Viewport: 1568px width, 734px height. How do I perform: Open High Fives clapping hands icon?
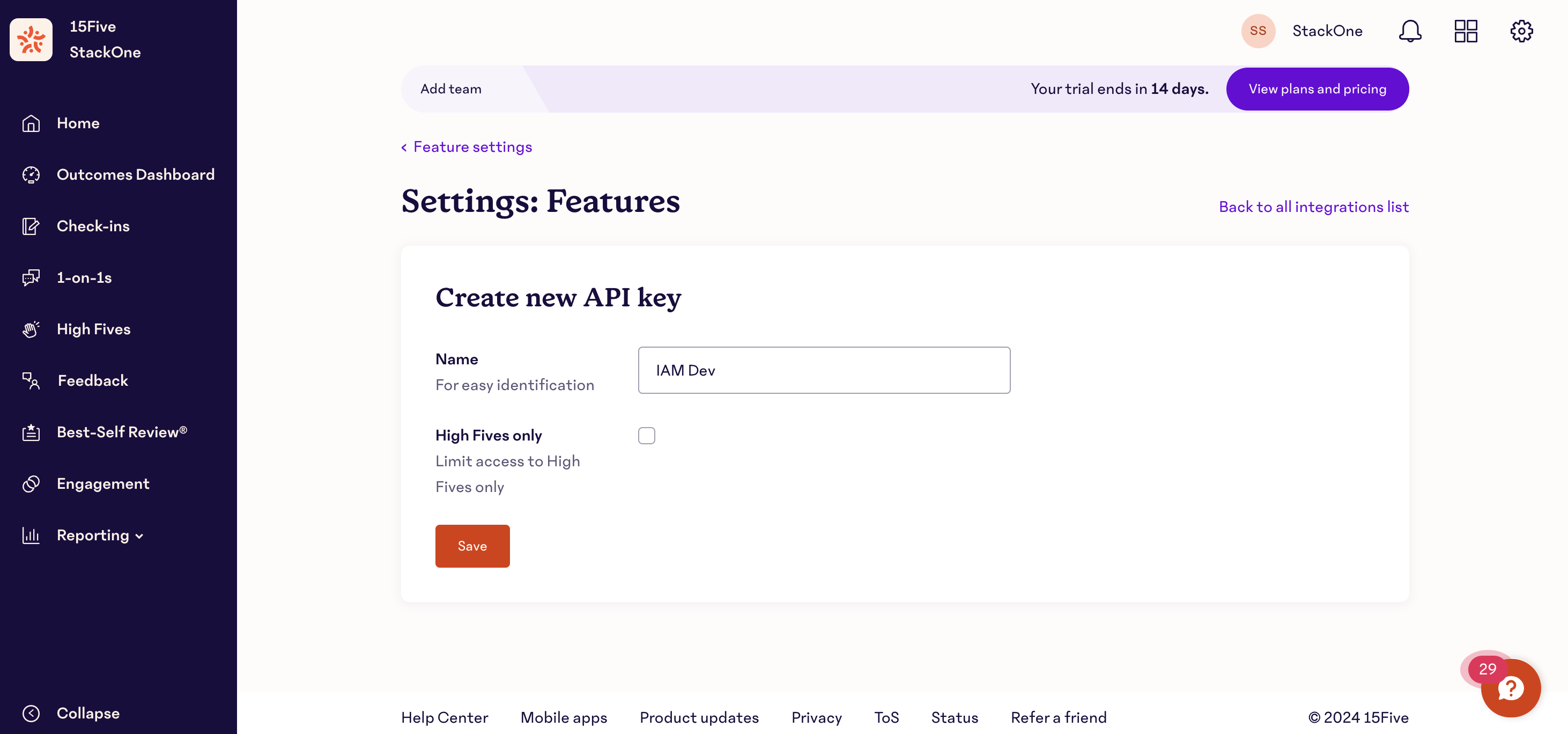tap(32, 329)
